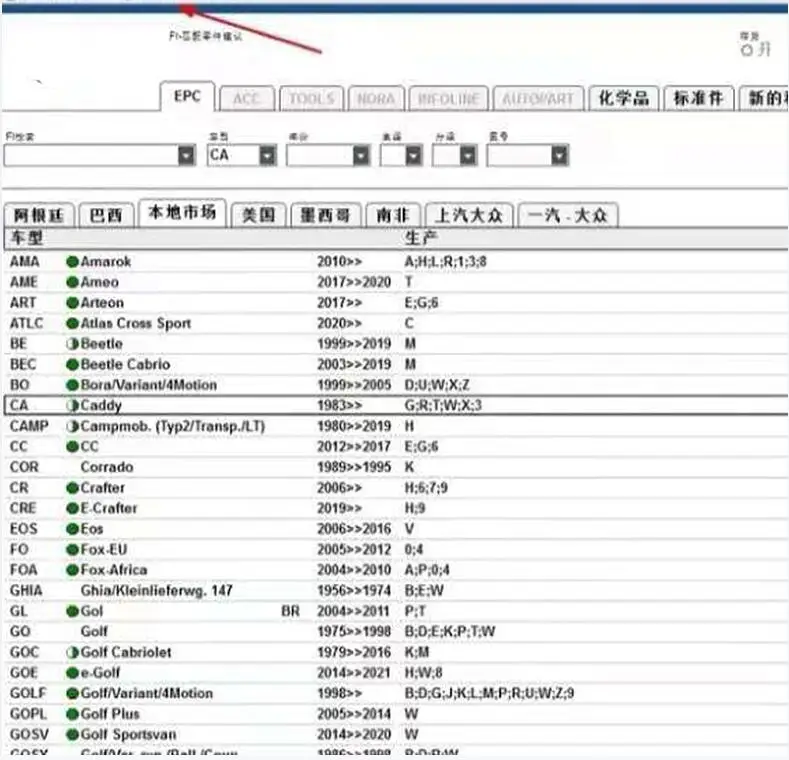
Task: Select the Golf 1975>>1998 row
Action: [396, 632]
